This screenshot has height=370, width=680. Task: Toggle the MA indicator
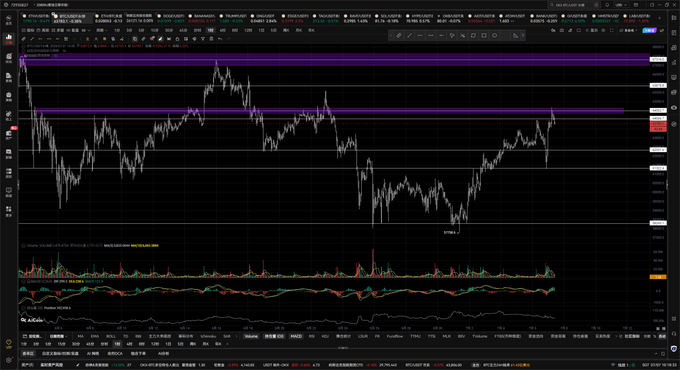tap(80, 336)
